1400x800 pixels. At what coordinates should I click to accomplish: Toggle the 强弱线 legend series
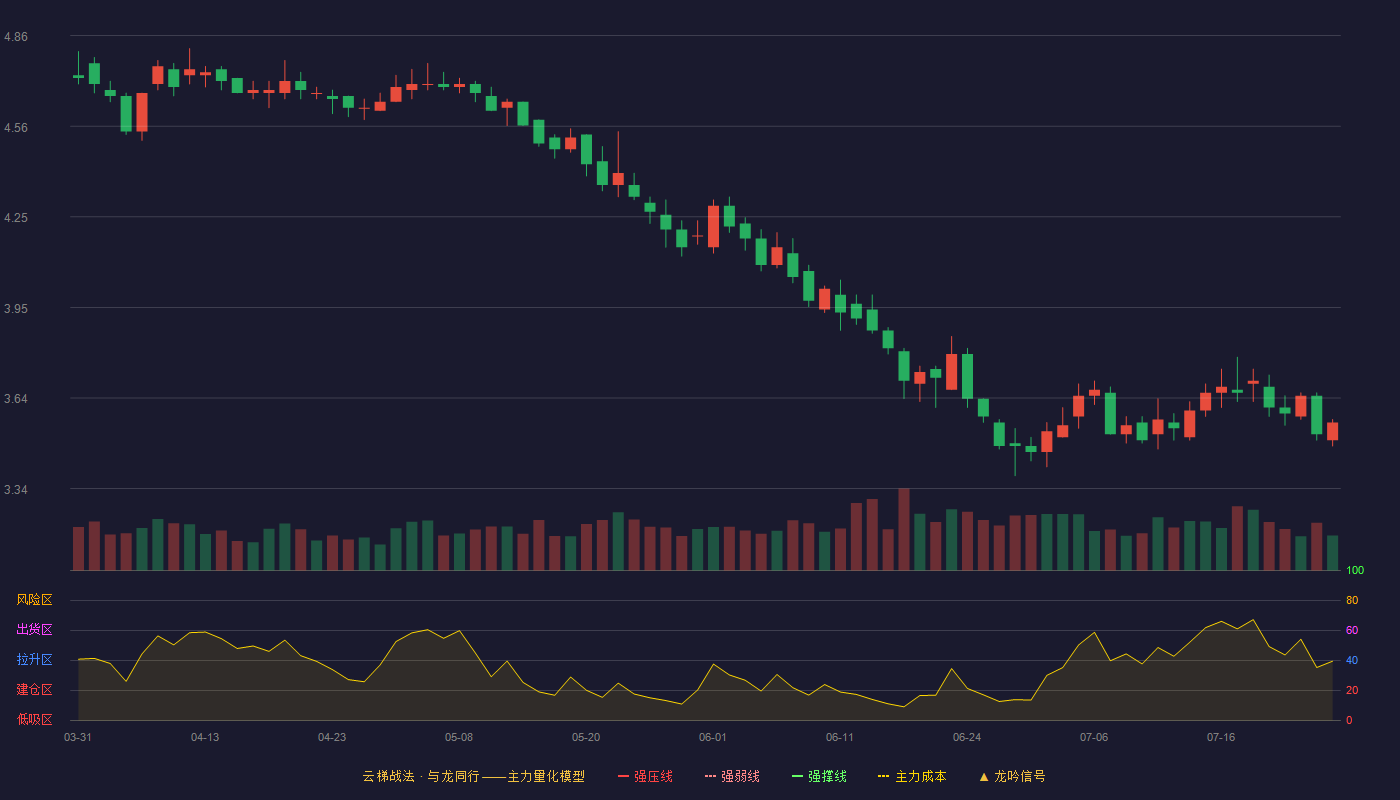(x=732, y=776)
